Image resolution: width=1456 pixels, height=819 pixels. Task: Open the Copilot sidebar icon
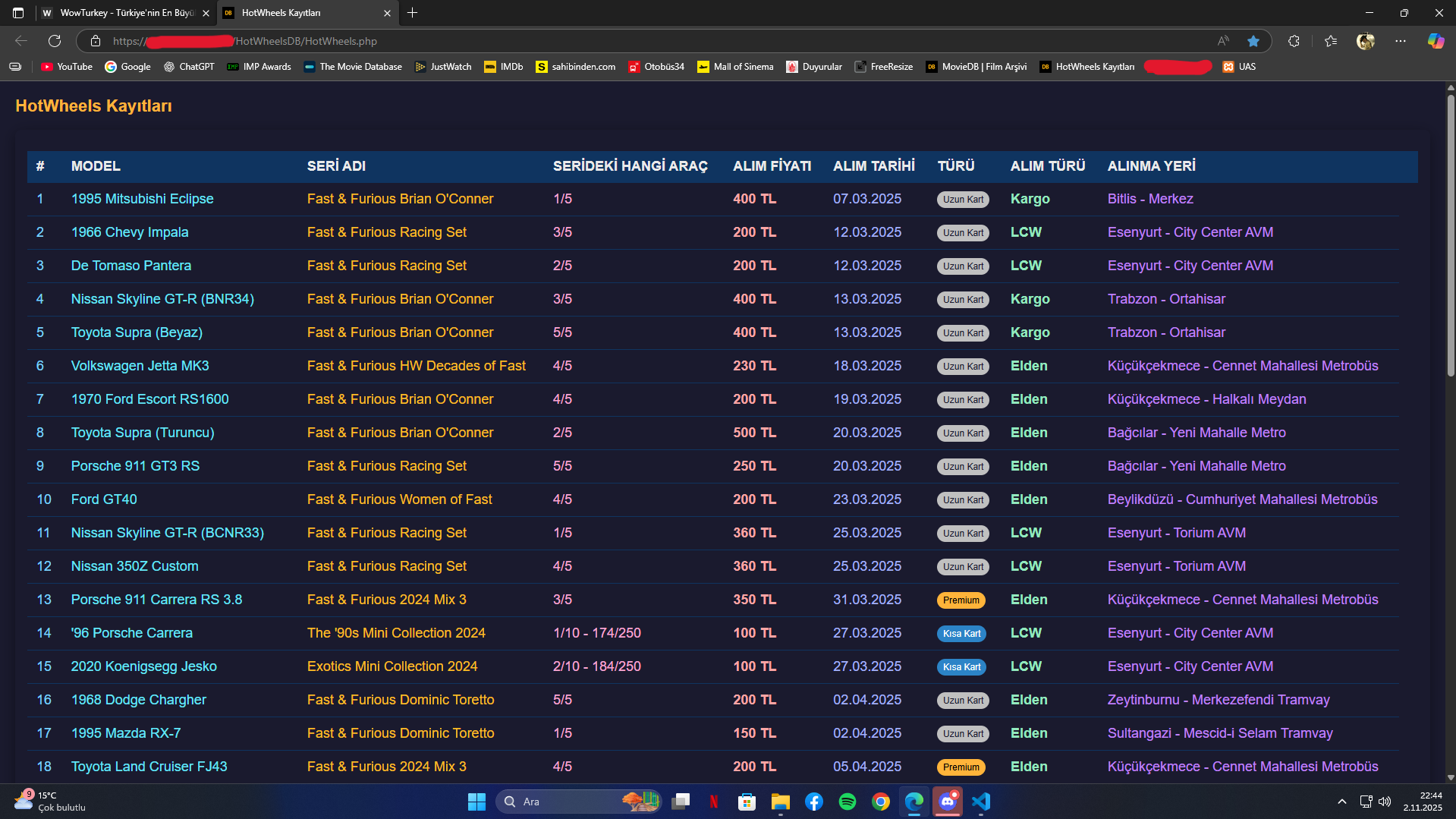pyautogui.click(x=1436, y=41)
